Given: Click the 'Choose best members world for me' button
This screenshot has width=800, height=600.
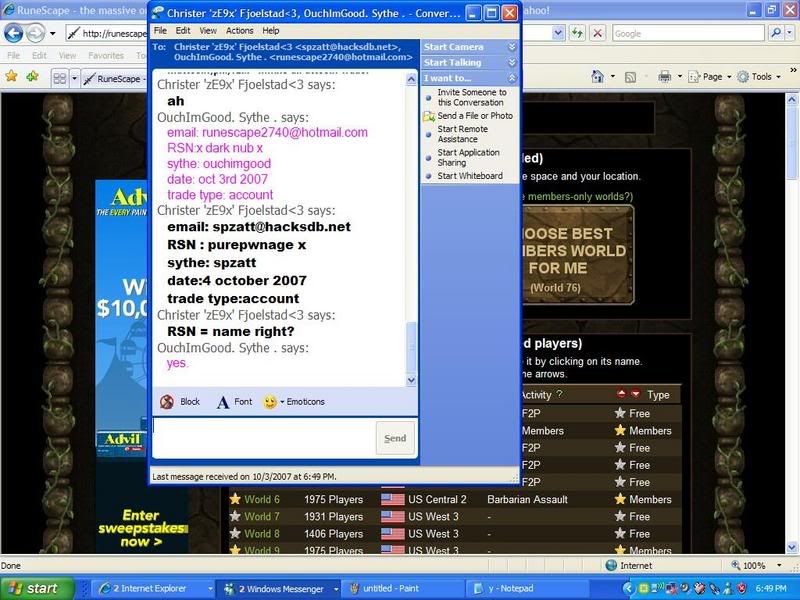Looking at the screenshot, I should pos(578,255).
